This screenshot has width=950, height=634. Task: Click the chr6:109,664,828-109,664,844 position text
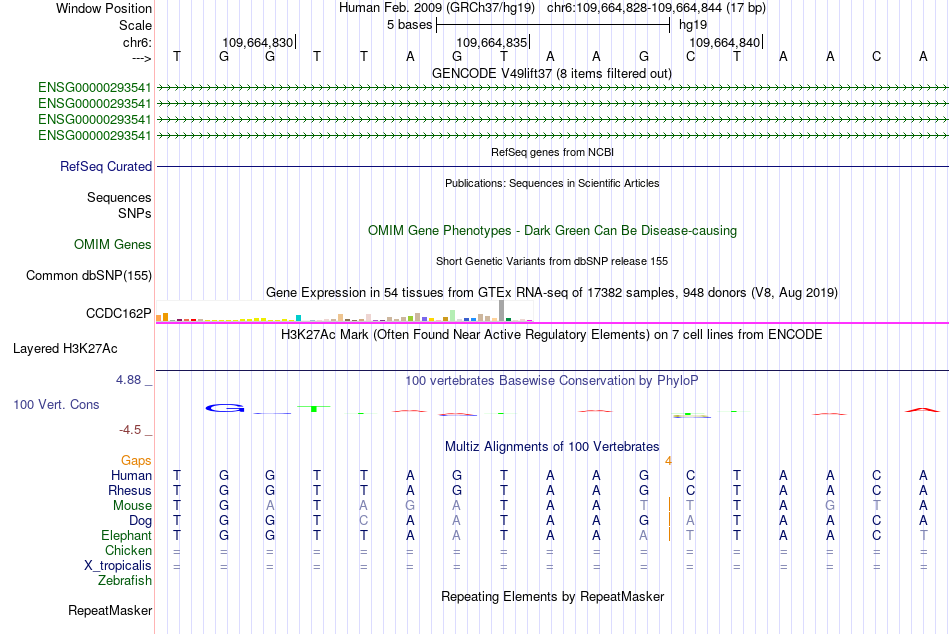click(656, 8)
